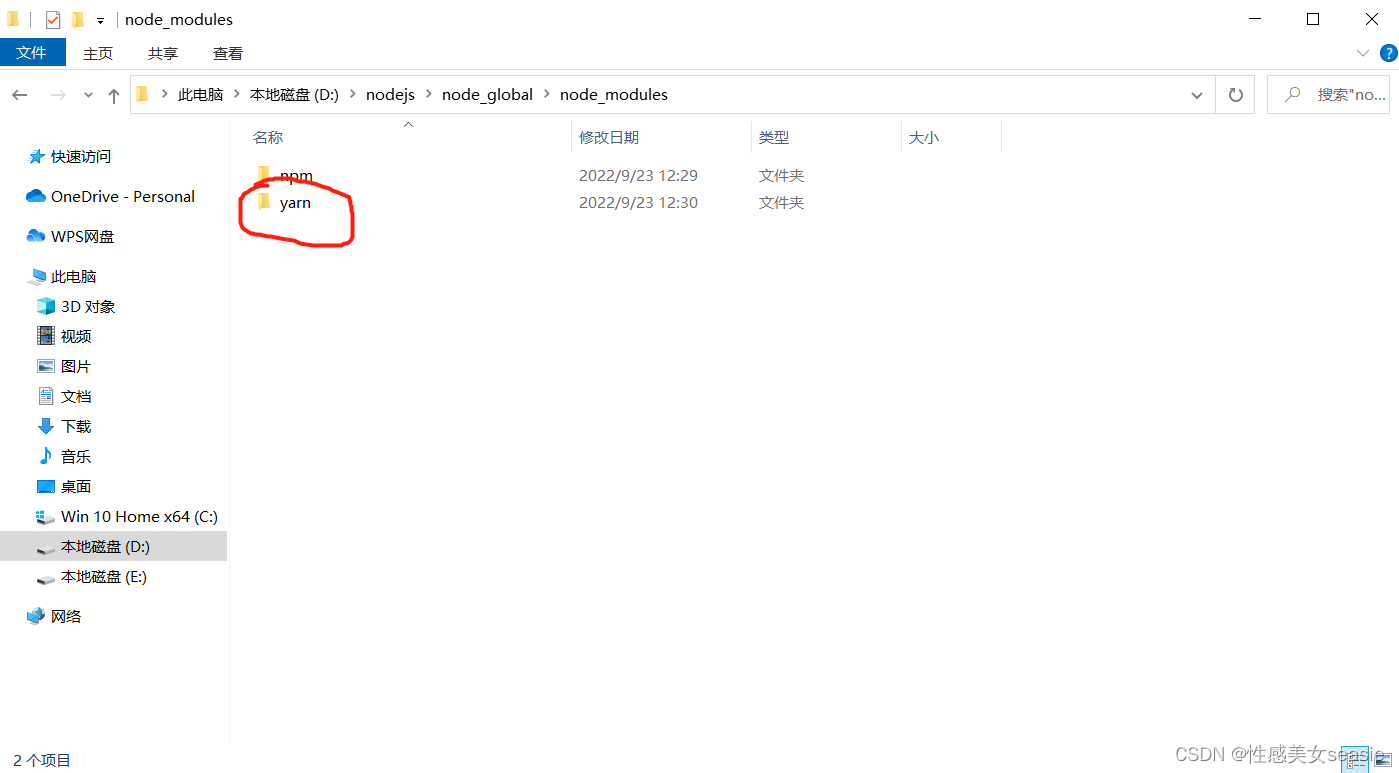The height and width of the screenshot is (773, 1399).
Task: Customize quick access toolbar dropdown
Action: click(100, 21)
